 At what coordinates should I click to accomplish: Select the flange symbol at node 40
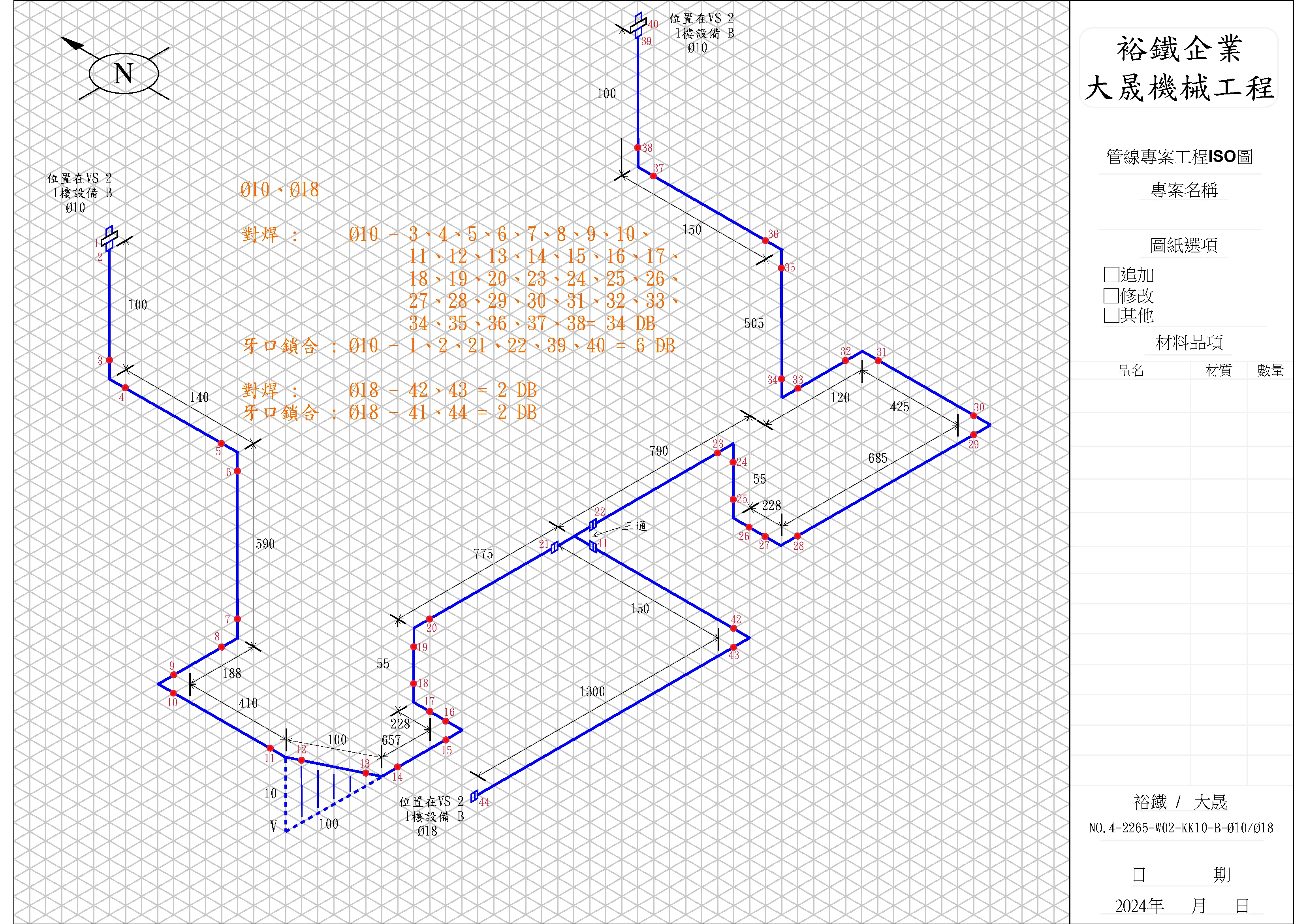[x=638, y=26]
